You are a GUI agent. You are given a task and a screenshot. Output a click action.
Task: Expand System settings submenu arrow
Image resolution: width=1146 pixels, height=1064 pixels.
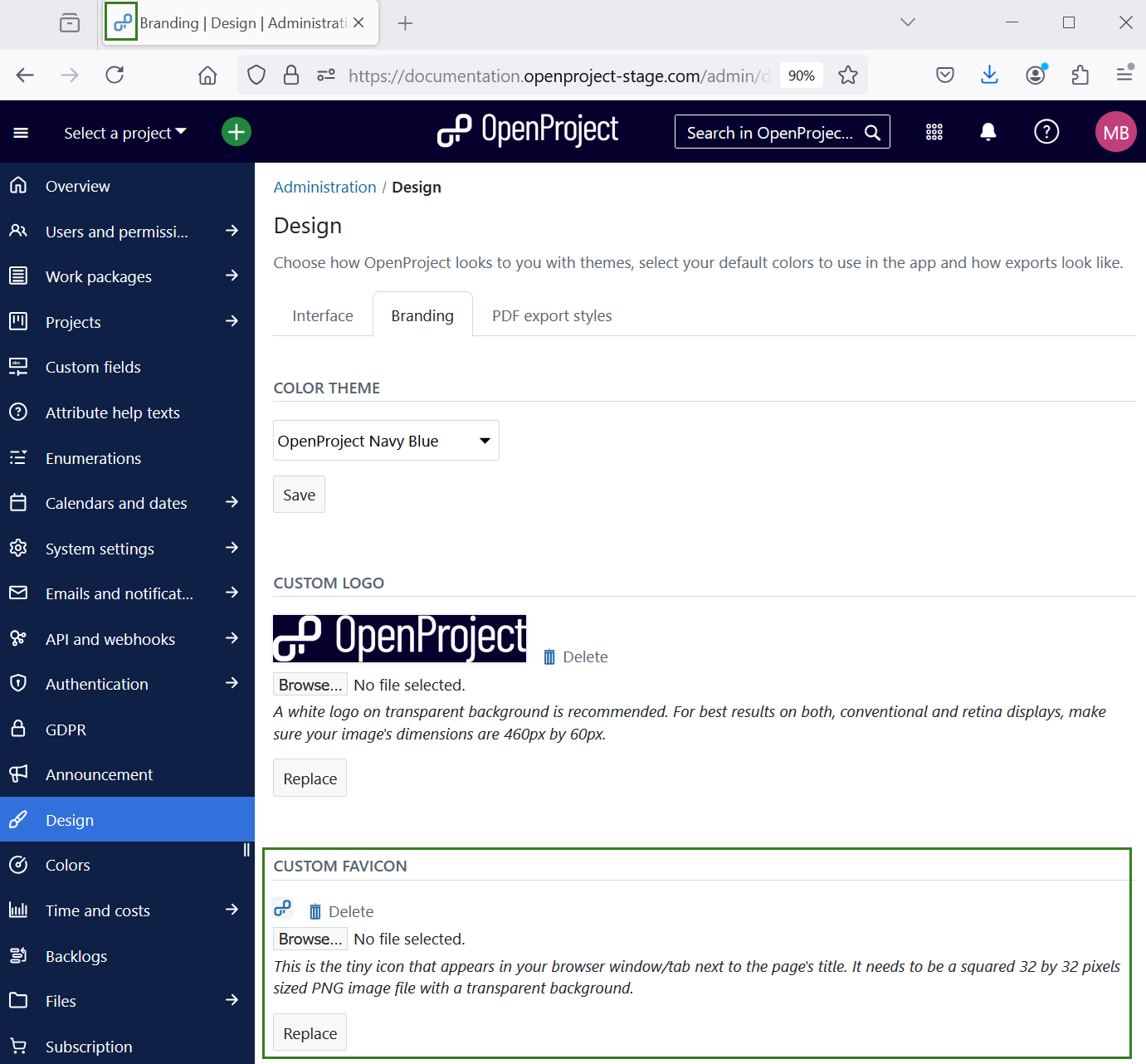point(232,548)
